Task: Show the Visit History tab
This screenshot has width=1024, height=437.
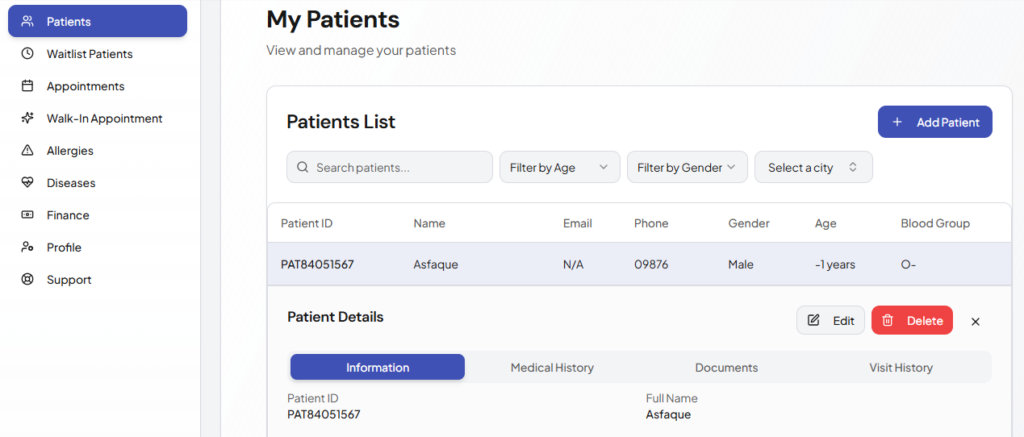Action: pyautogui.click(x=900, y=367)
